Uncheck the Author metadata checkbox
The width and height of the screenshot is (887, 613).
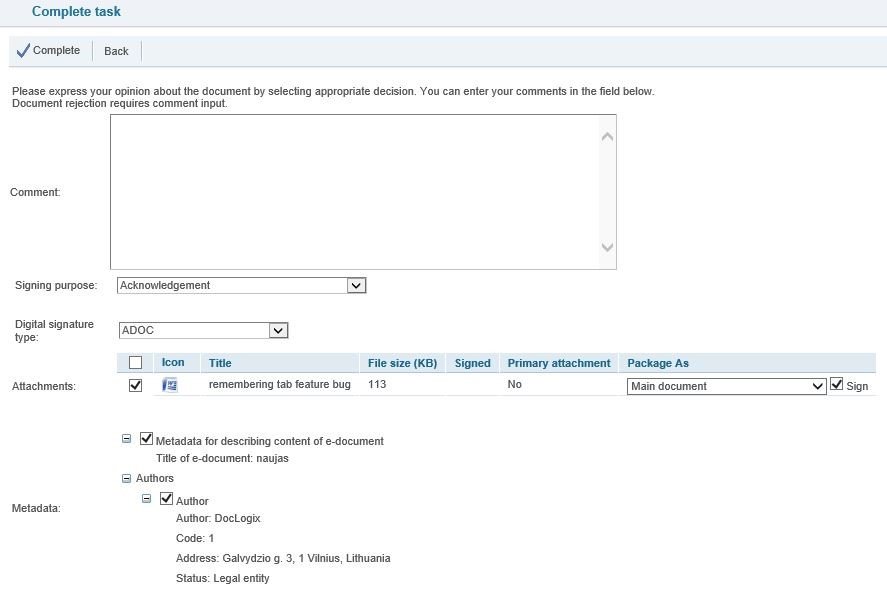point(167,499)
